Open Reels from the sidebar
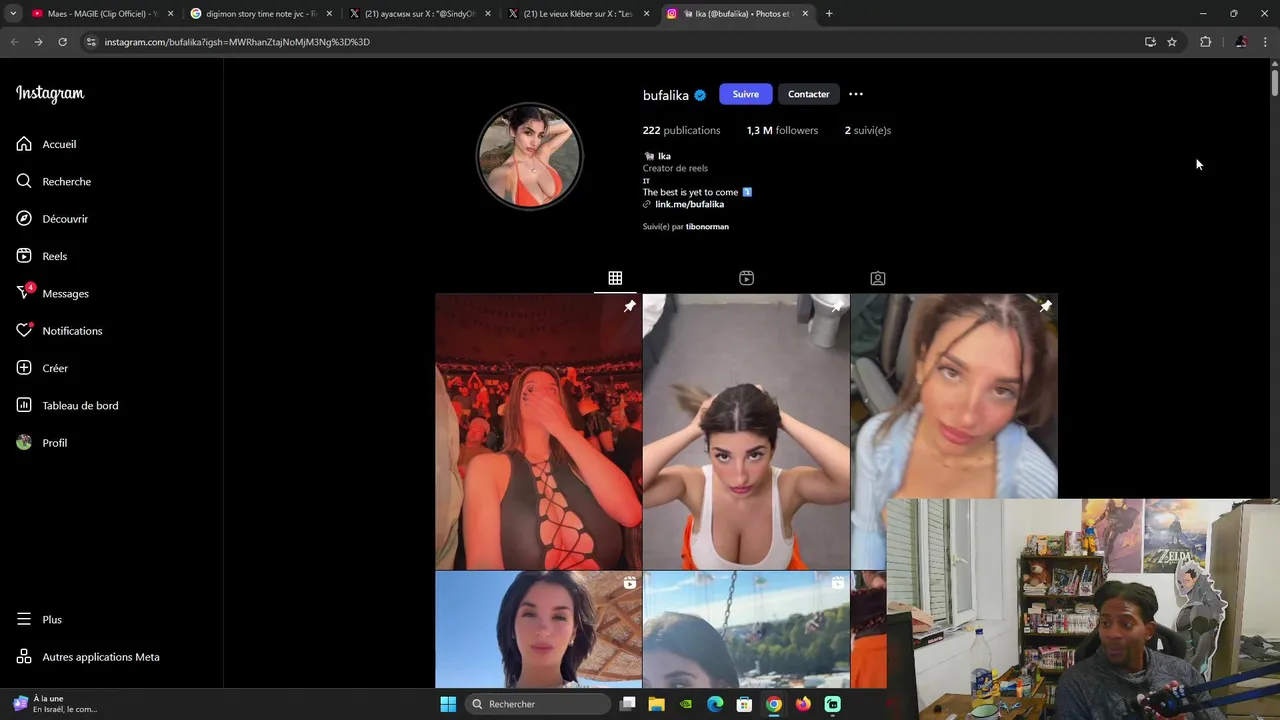The width and height of the screenshot is (1280, 720). (42, 256)
